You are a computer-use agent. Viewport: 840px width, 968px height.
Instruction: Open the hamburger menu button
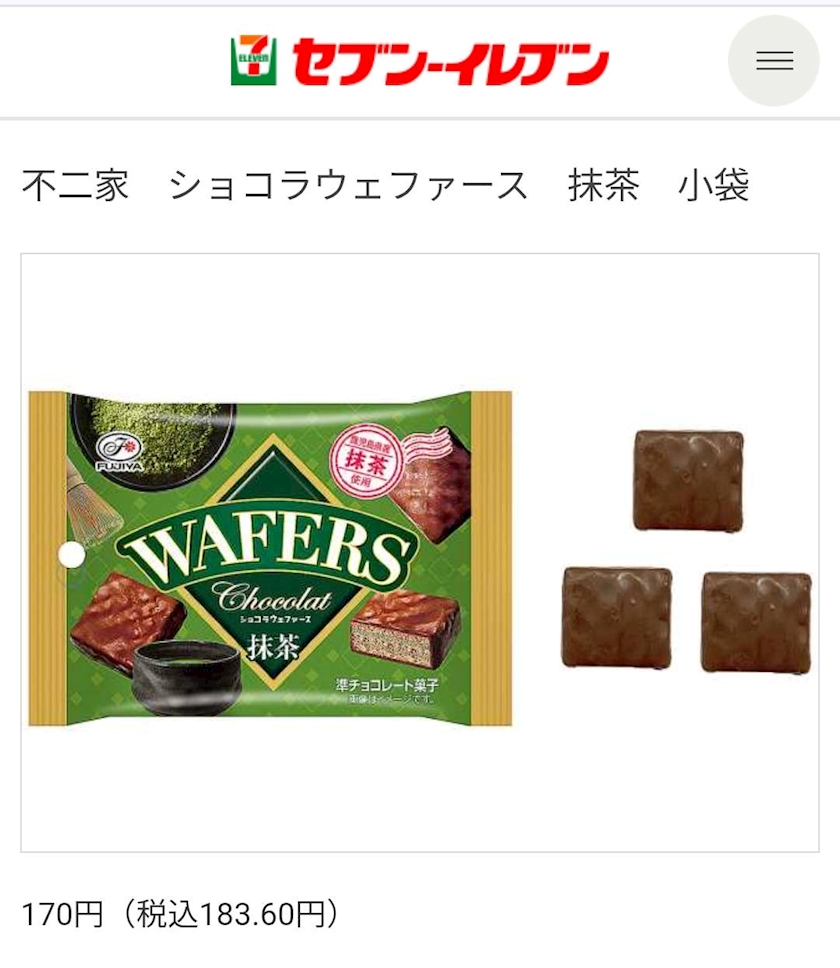[774, 60]
